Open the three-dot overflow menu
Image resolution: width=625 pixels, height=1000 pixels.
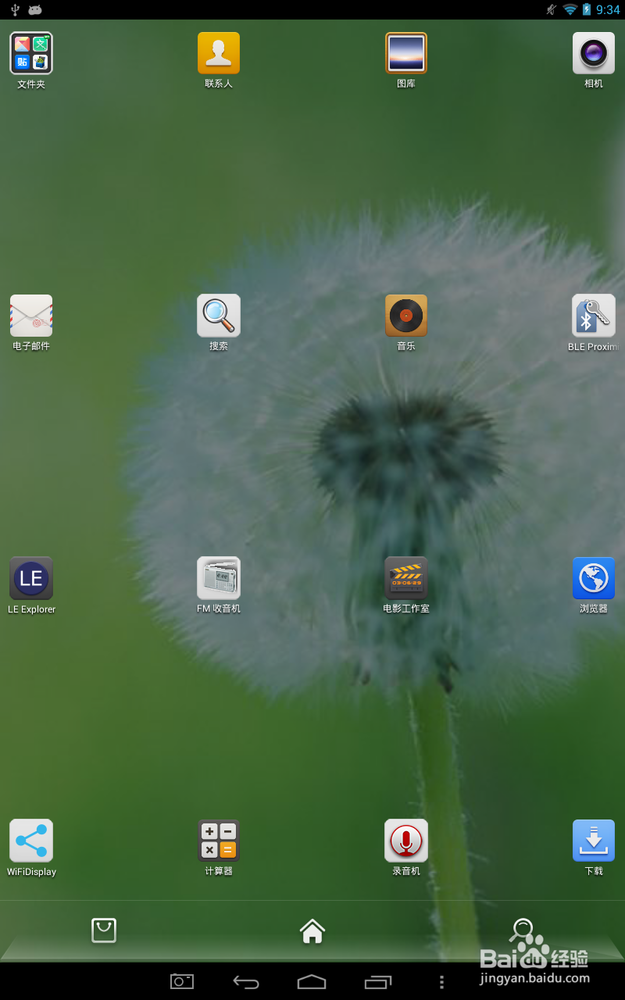tap(441, 982)
